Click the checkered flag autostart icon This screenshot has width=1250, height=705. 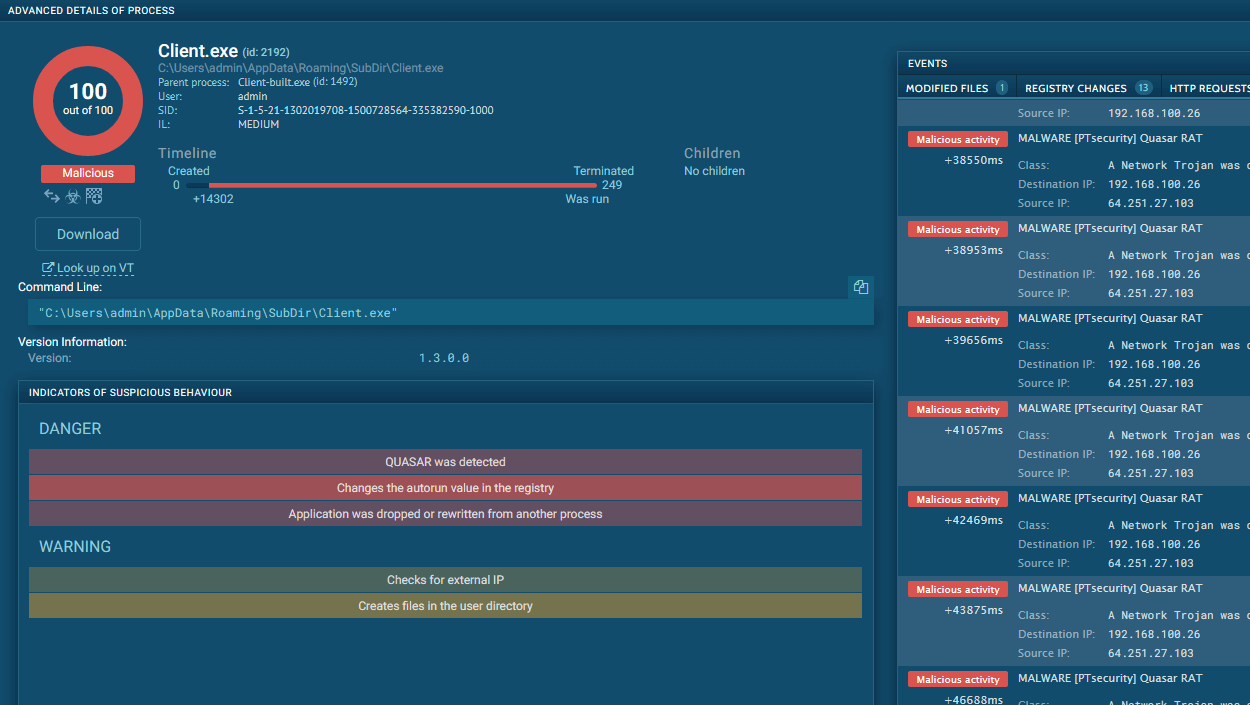pyautogui.click(x=94, y=197)
